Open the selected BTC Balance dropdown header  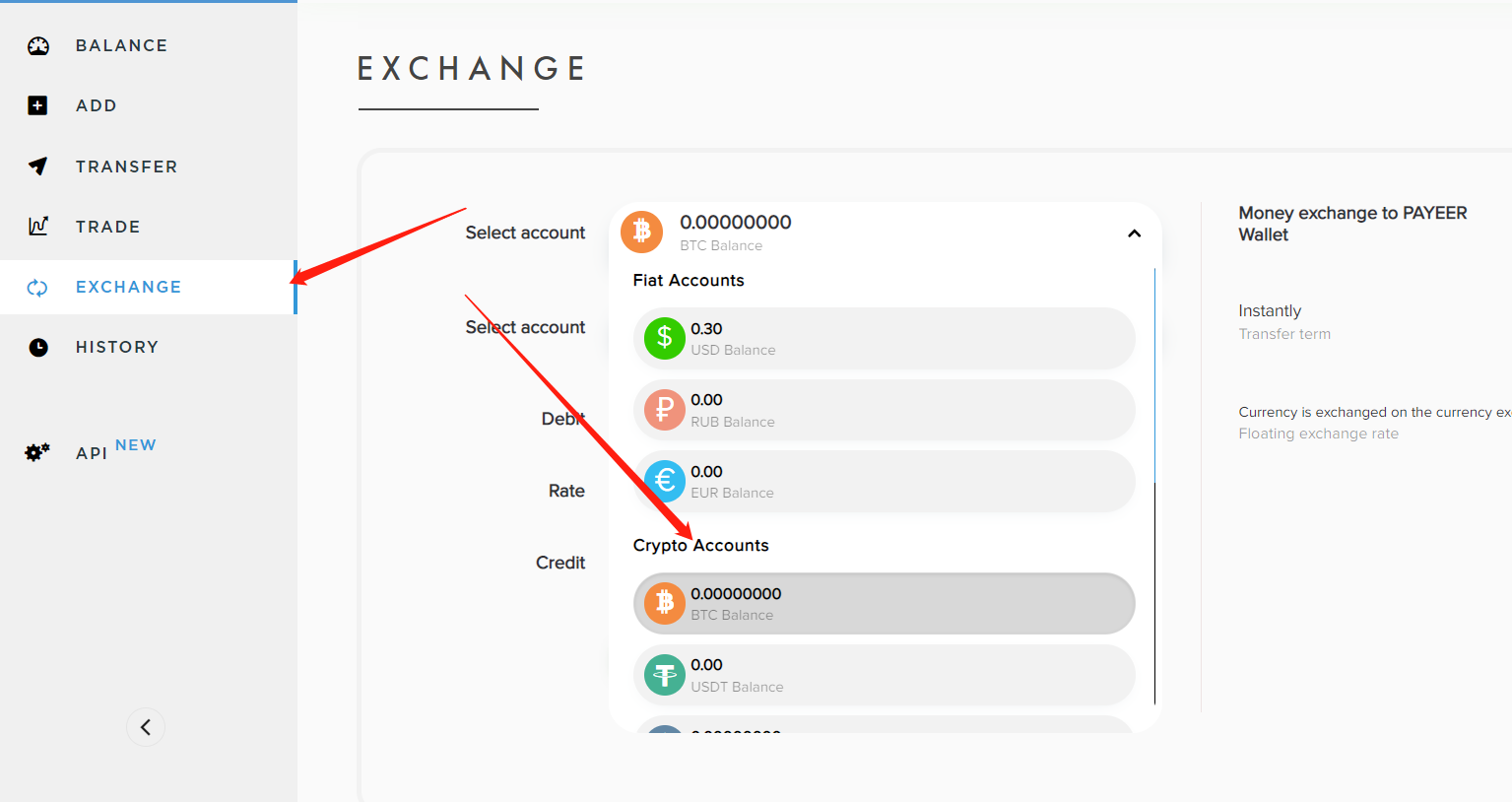885,233
